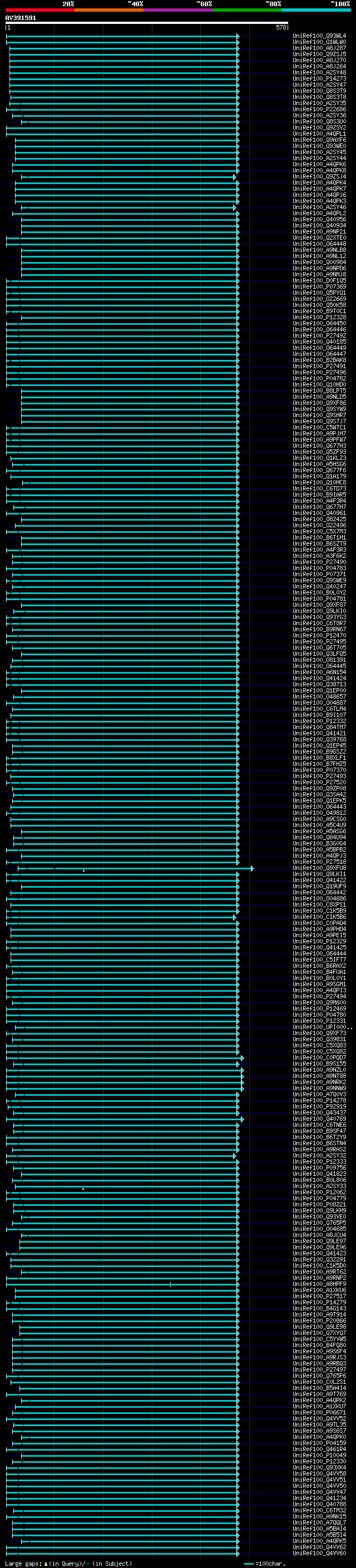Select the UniRef100_C5IFT7 label
356x1568 pixels.
(x=319, y=960)
